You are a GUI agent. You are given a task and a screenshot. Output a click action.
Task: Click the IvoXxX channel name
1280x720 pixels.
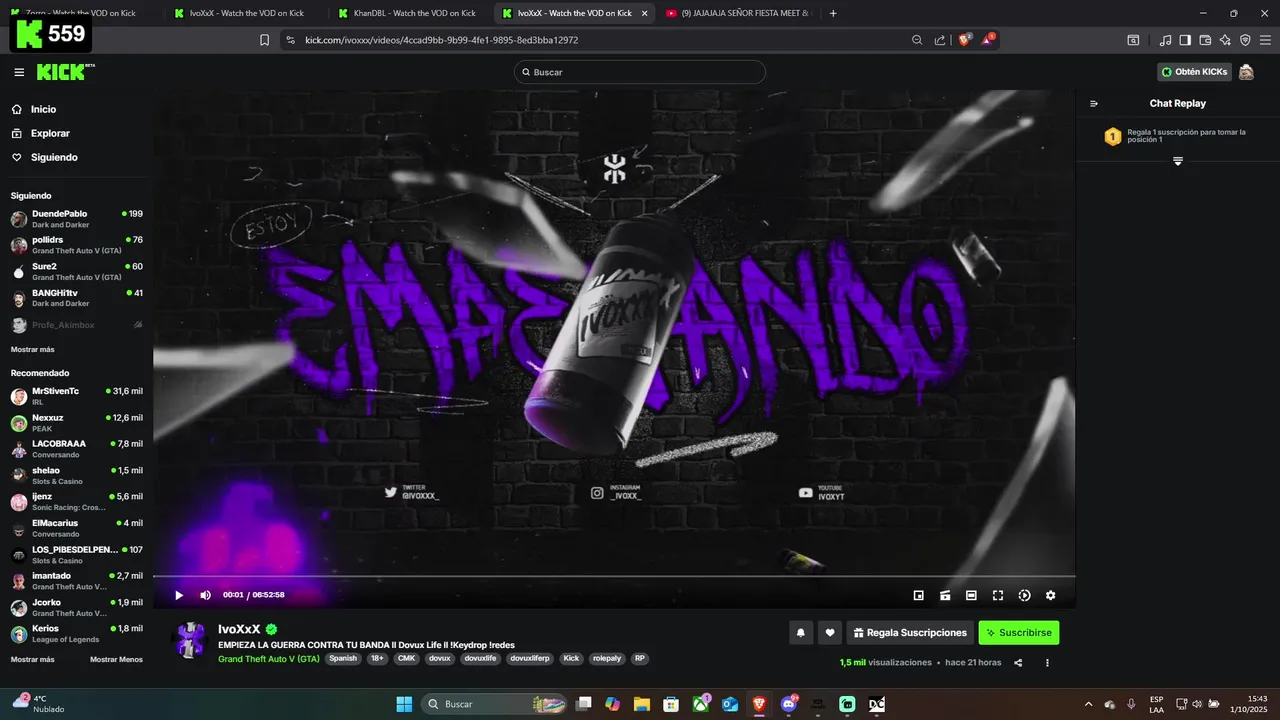(x=239, y=629)
